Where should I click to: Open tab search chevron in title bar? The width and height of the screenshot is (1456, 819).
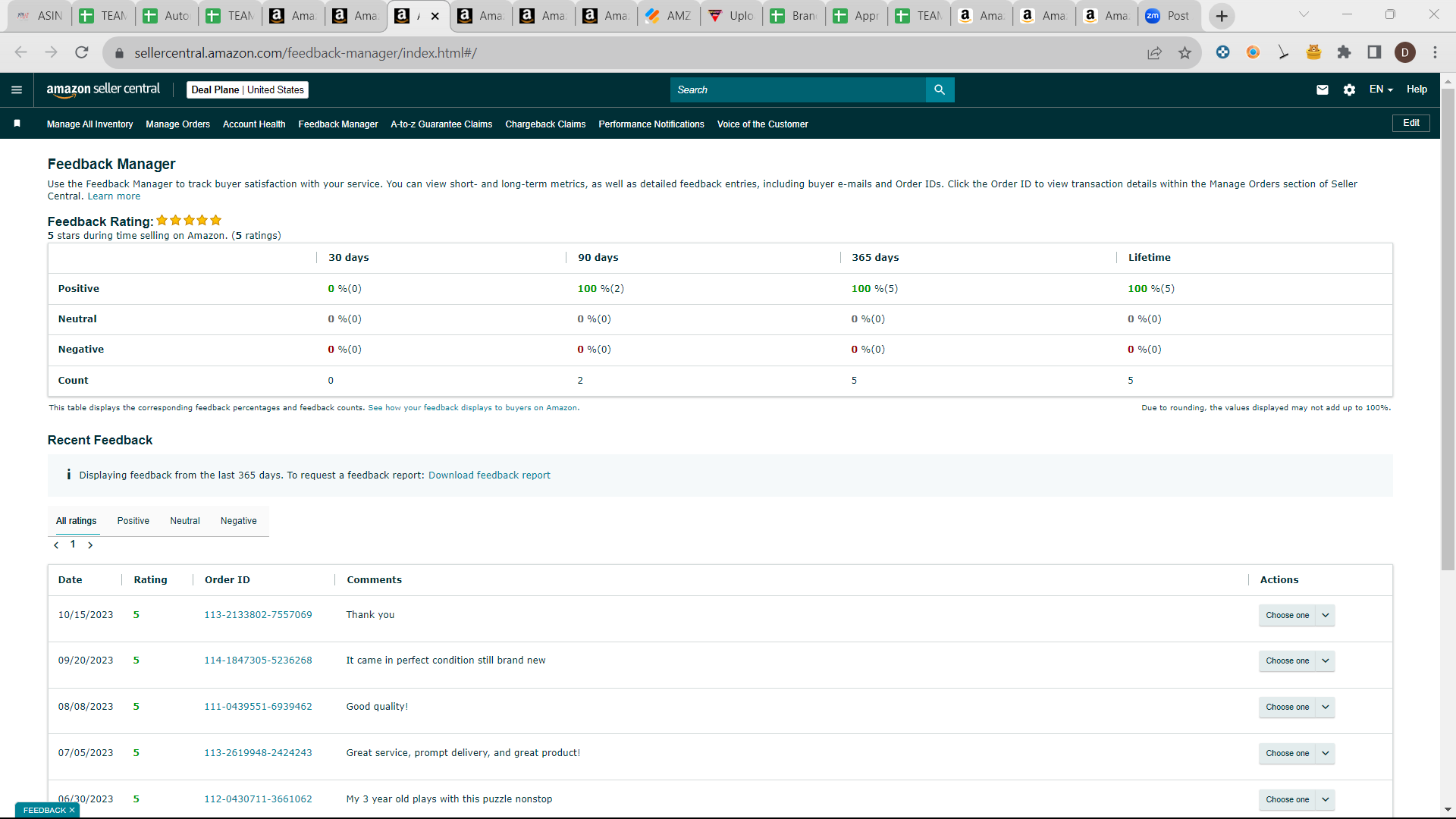1304,14
